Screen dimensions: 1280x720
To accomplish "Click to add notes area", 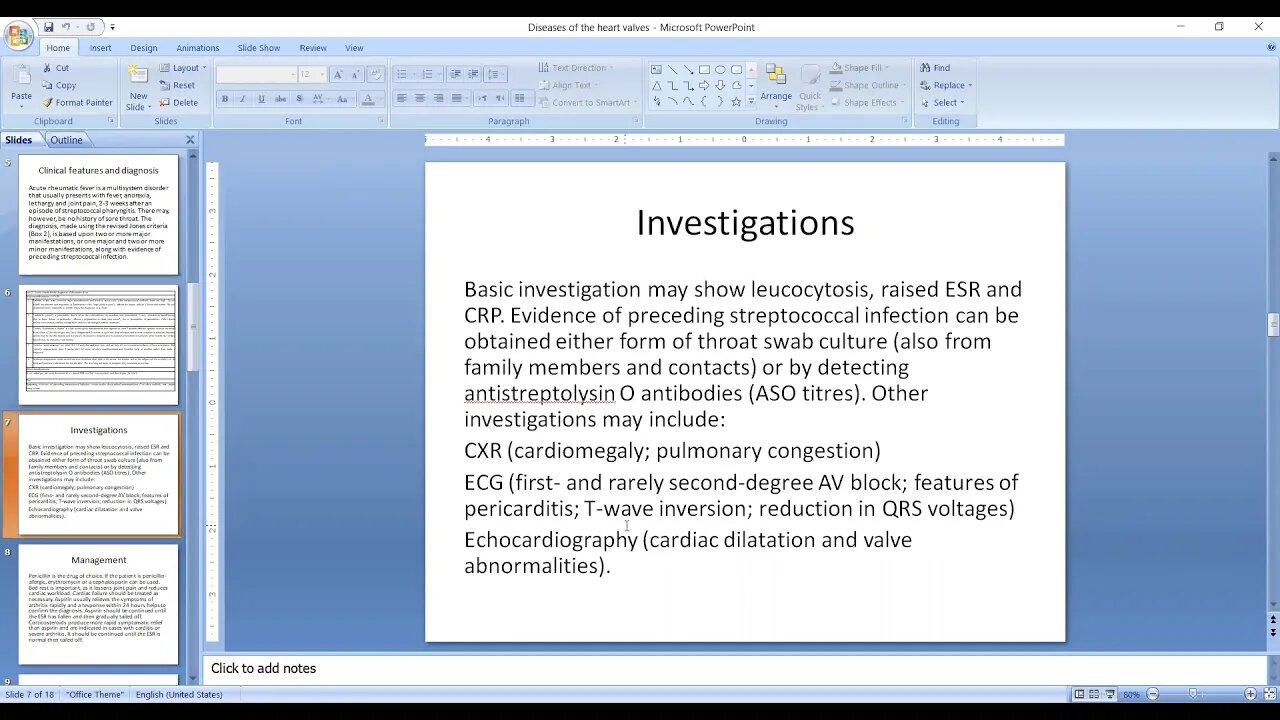I will coord(735,668).
